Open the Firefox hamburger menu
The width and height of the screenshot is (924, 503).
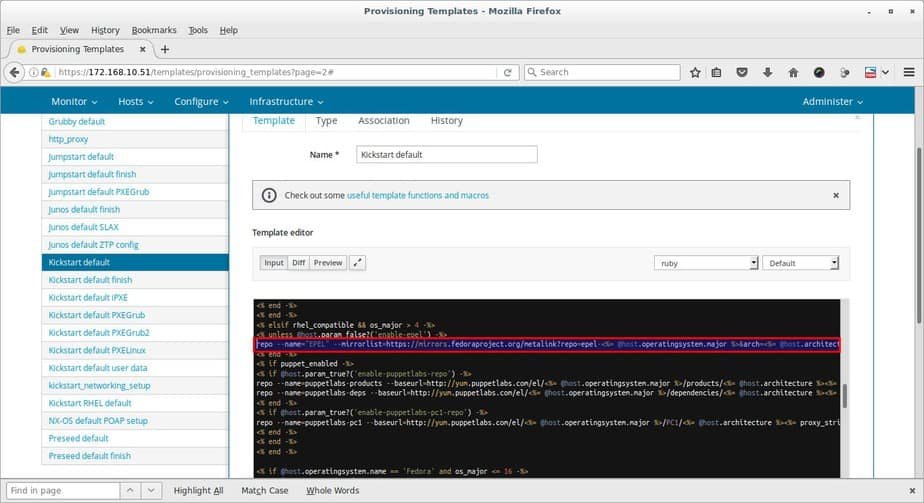[x=909, y=72]
